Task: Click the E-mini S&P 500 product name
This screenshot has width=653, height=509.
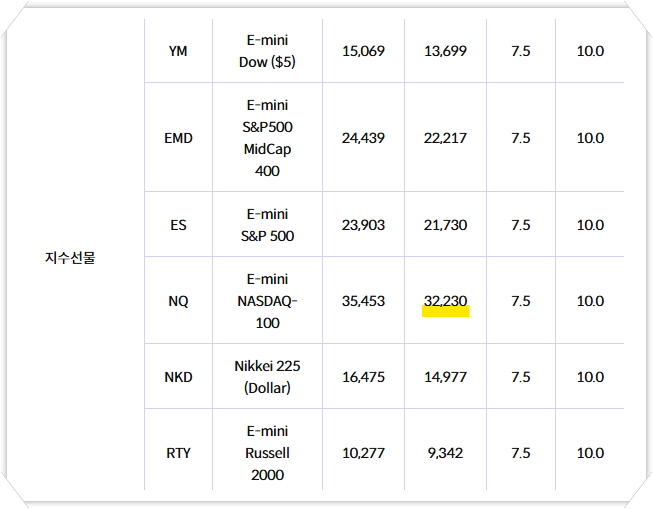Action: click(x=267, y=225)
